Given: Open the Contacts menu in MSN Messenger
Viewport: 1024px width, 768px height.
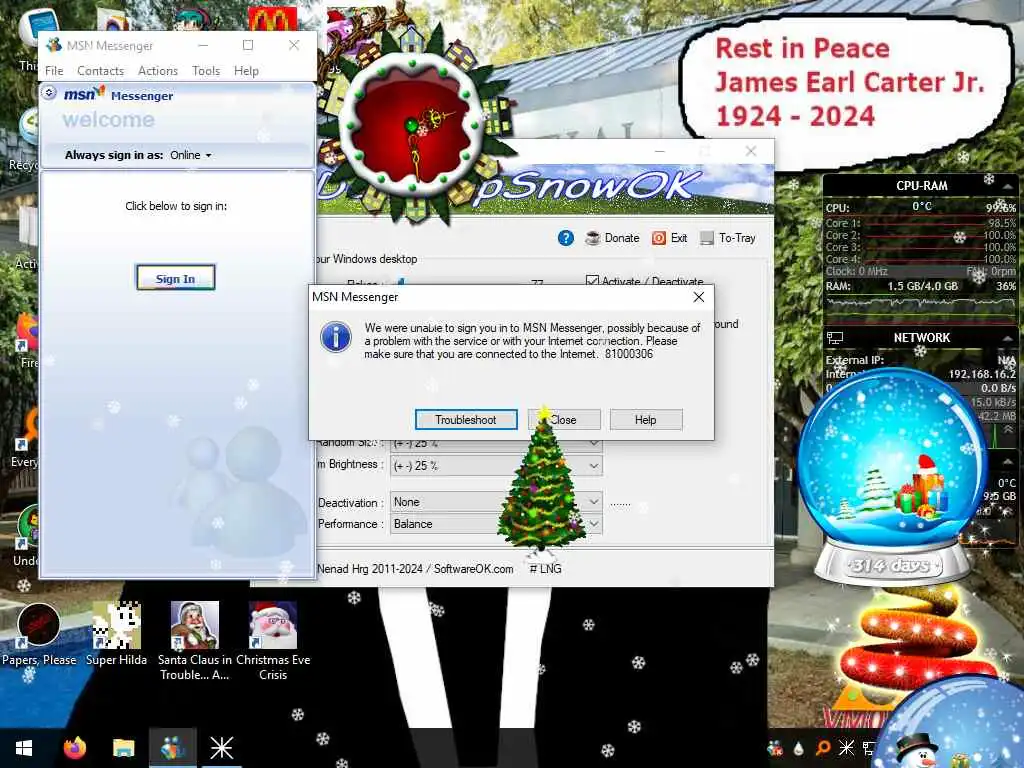Looking at the screenshot, I should [100, 71].
